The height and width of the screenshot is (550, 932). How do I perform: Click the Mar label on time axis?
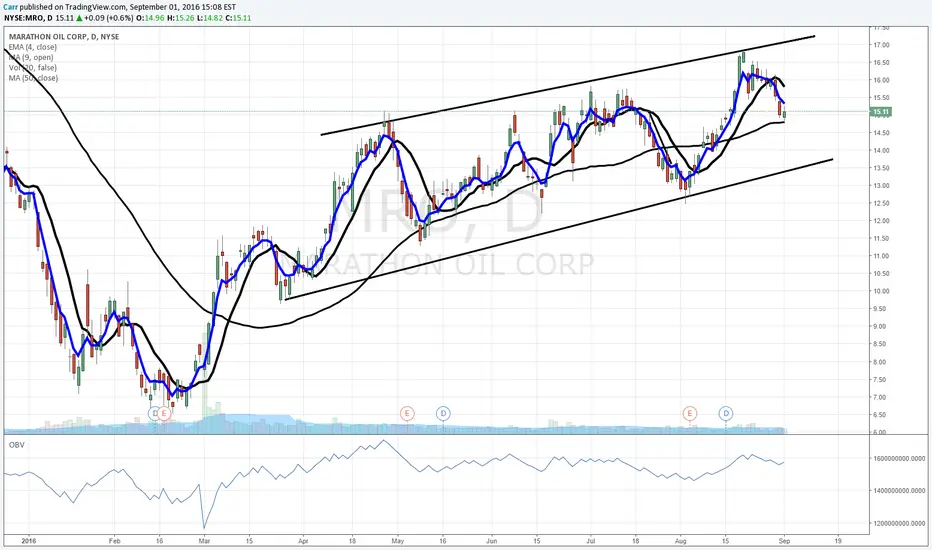pos(204,541)
